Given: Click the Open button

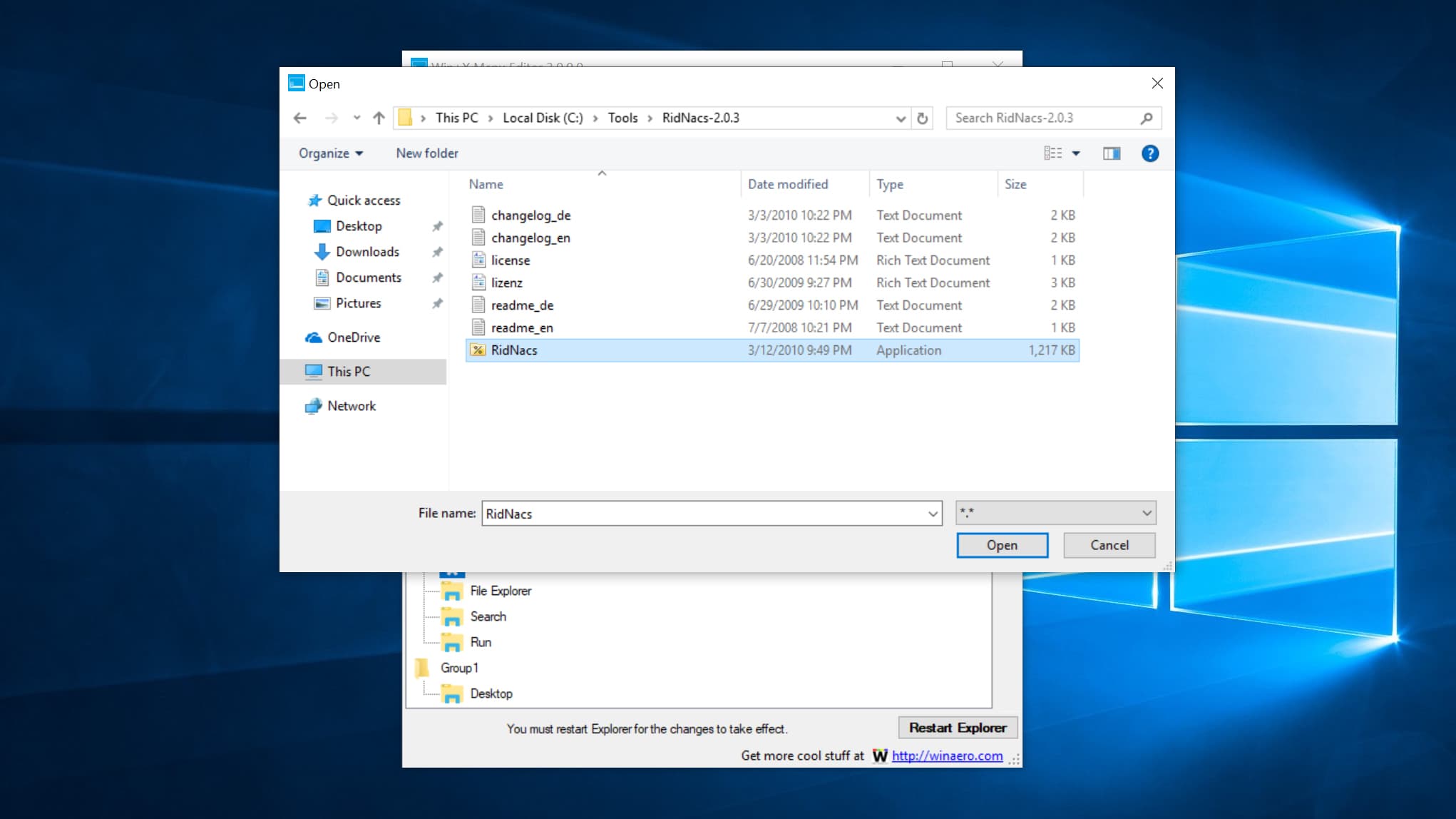Looking at the screenshot, I should (1002, 545).
